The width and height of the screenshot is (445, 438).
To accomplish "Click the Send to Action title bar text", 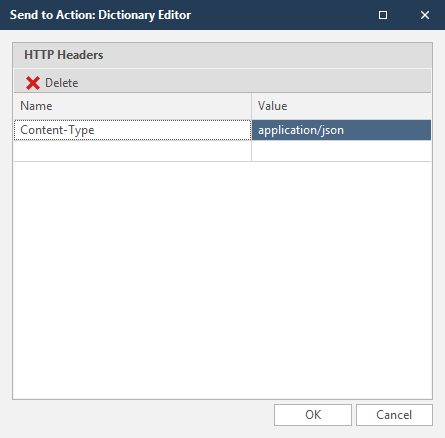I will pyautogui.click(x=100, y=15).
